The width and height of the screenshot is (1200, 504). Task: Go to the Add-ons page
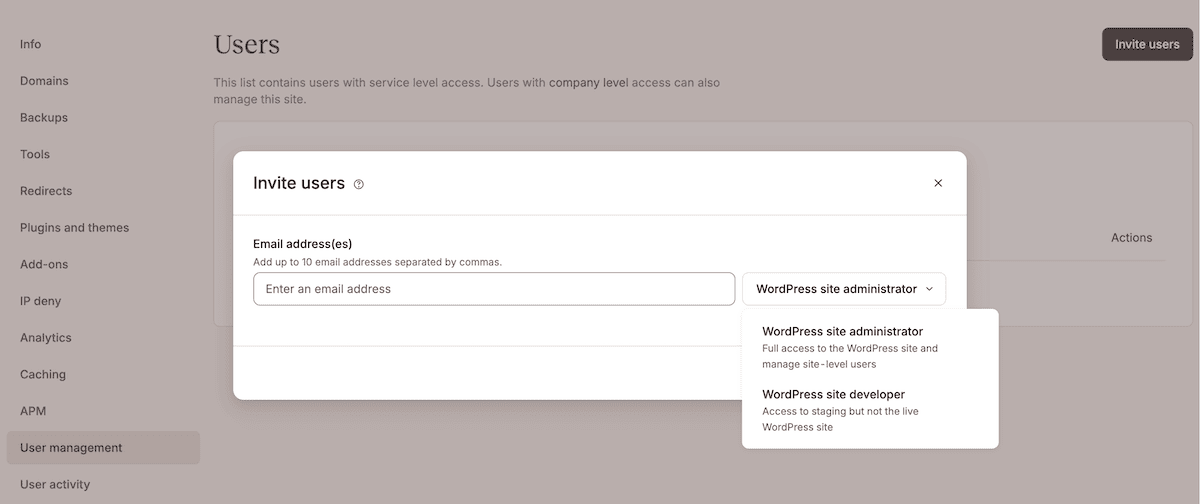(43, 264)
